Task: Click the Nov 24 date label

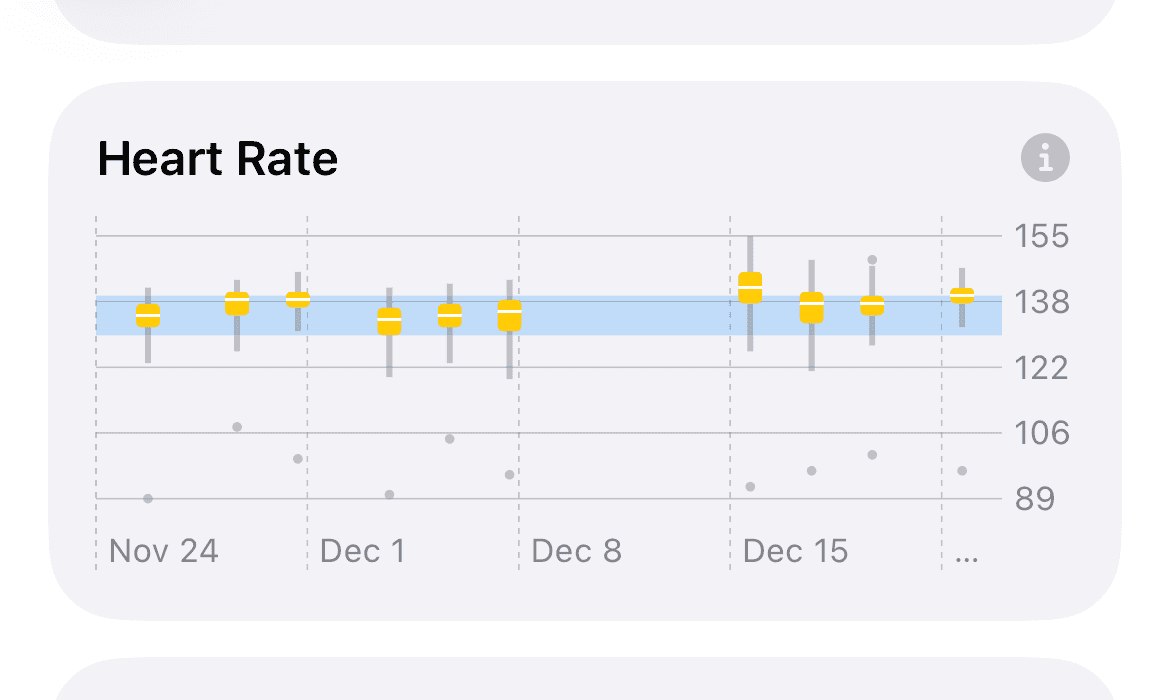Action: (163, 551)
